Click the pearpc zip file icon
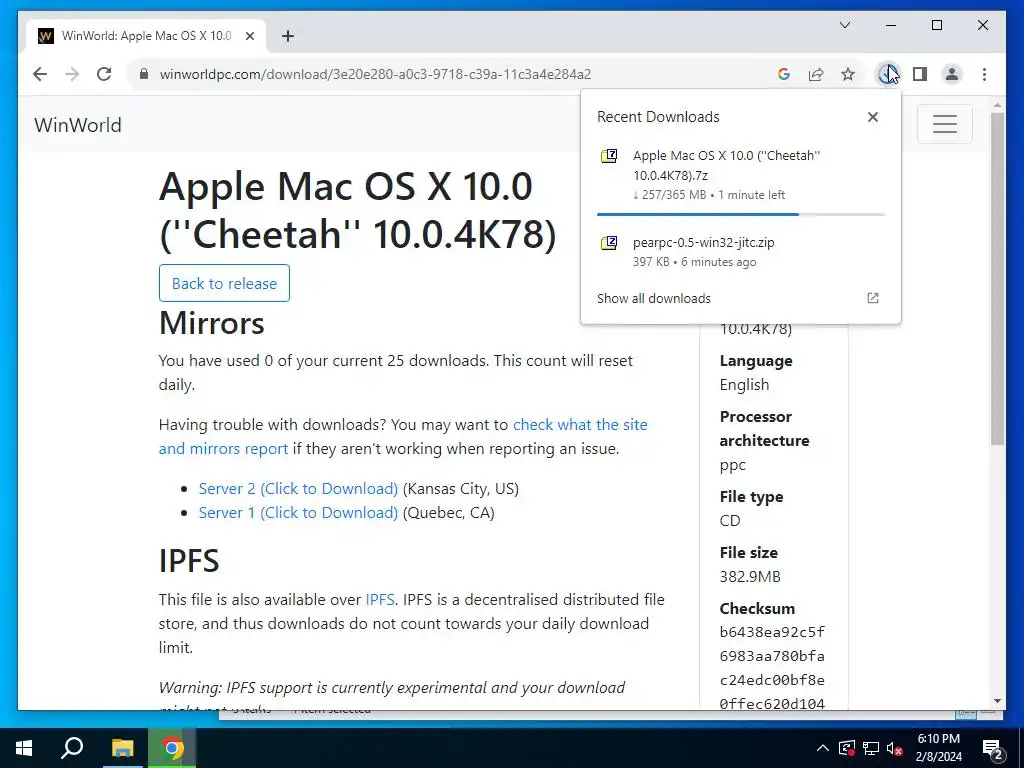The width and height of the screenshot is (1024, 768). coord(609,243)
